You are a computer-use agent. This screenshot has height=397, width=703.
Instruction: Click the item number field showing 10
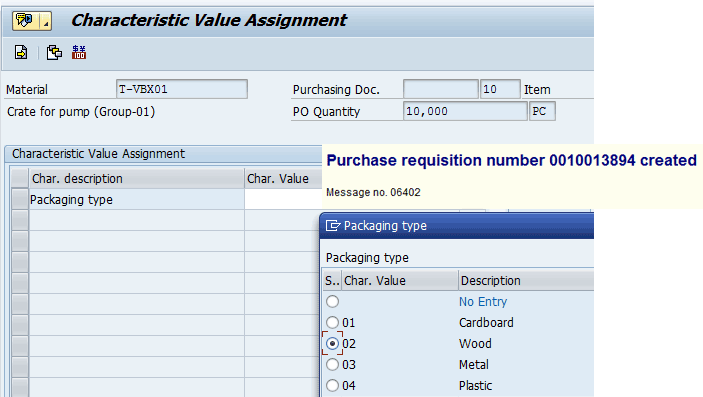pos(500,89)
